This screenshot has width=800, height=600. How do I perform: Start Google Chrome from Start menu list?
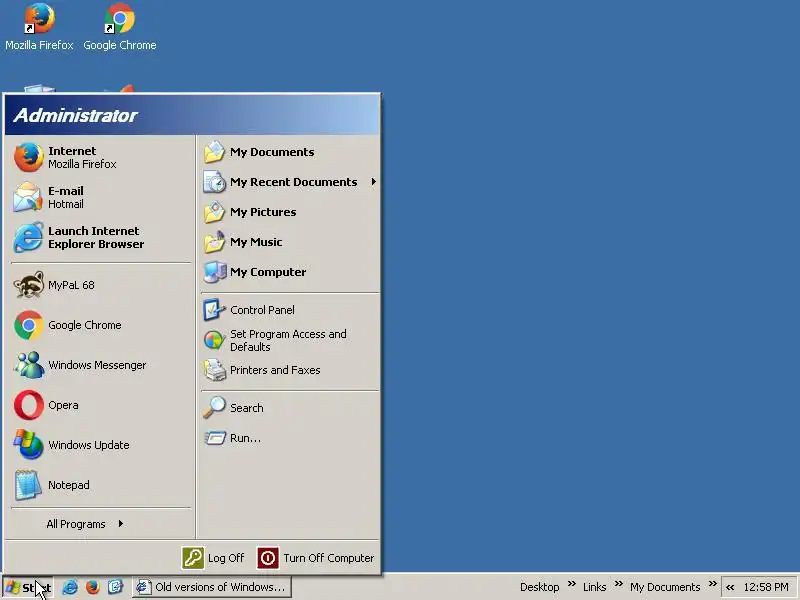coord(101,325)
